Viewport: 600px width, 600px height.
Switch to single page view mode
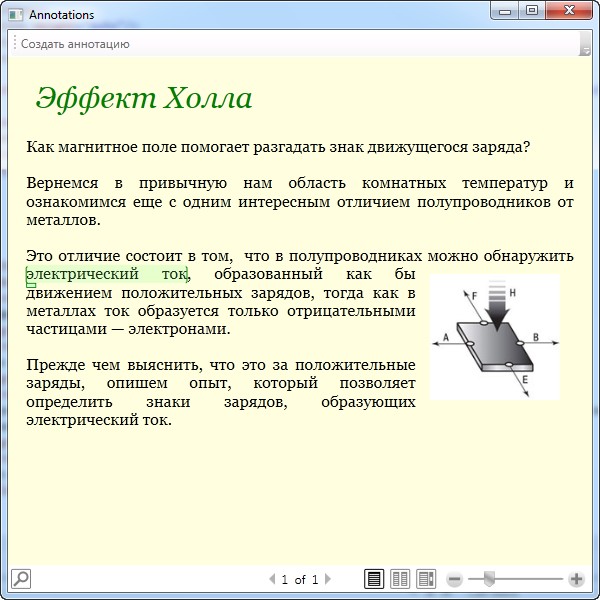[x=373, y=579]
